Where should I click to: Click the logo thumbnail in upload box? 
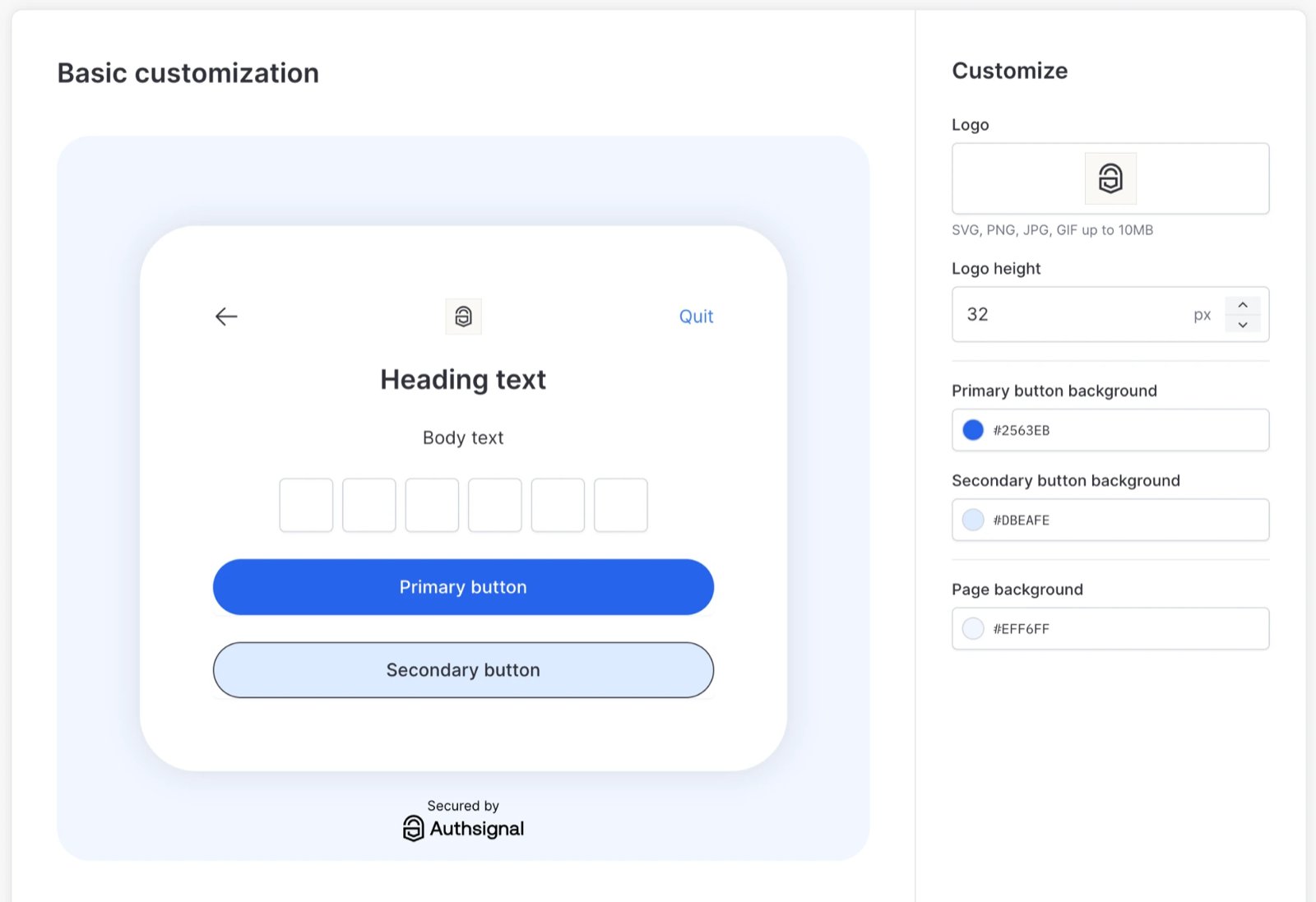pos(1110,178)
